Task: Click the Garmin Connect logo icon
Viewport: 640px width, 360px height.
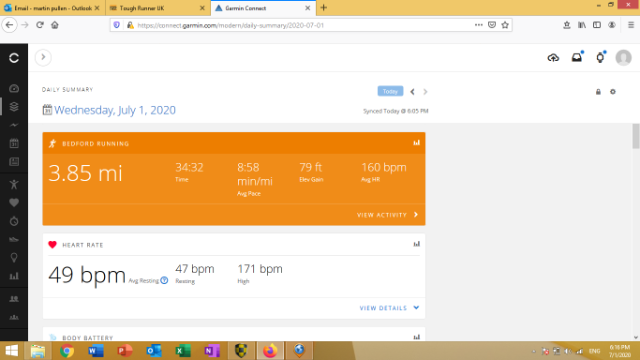Action: click(x=14, y=58)
